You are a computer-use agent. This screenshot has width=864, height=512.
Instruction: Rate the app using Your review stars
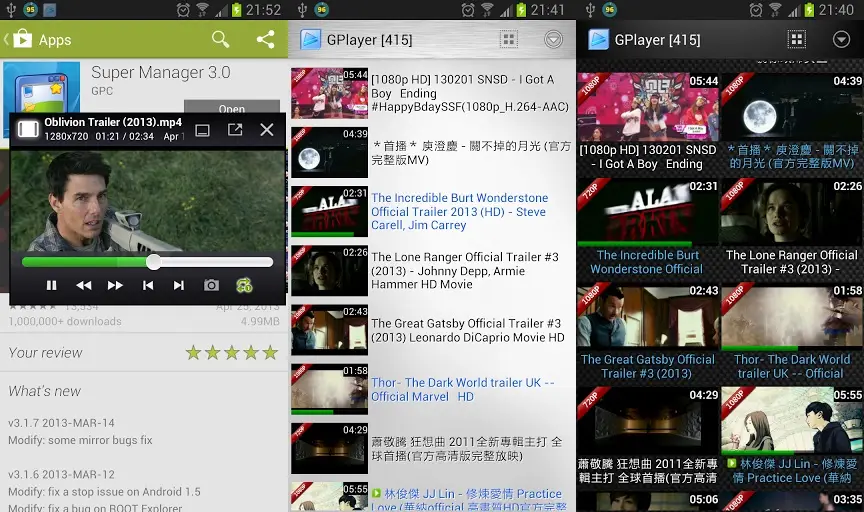click(x=231, y=352)
